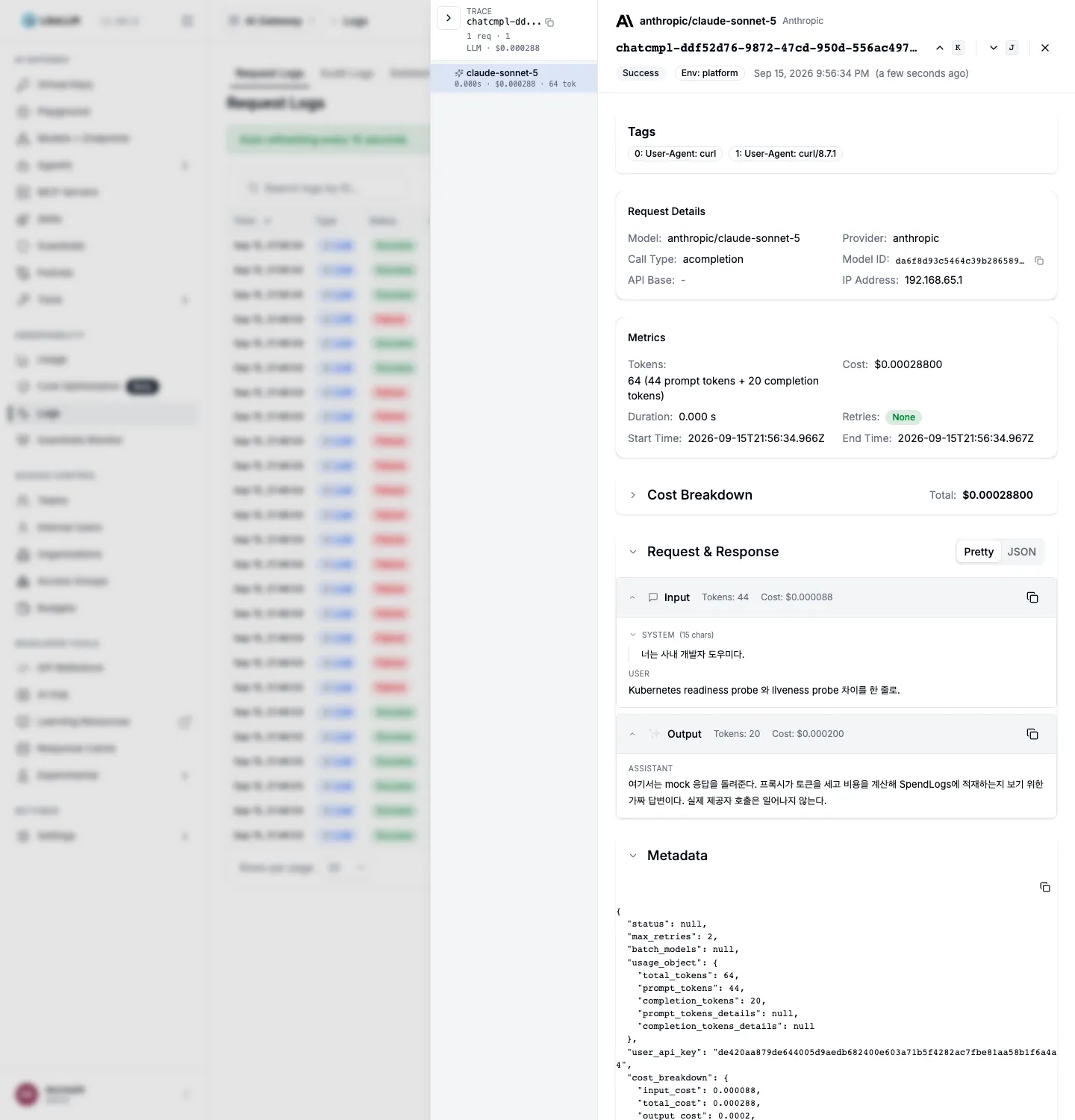The image size is (1075, 1120).
Task: Copy the Output section content
Action: tap(1032, 734)
